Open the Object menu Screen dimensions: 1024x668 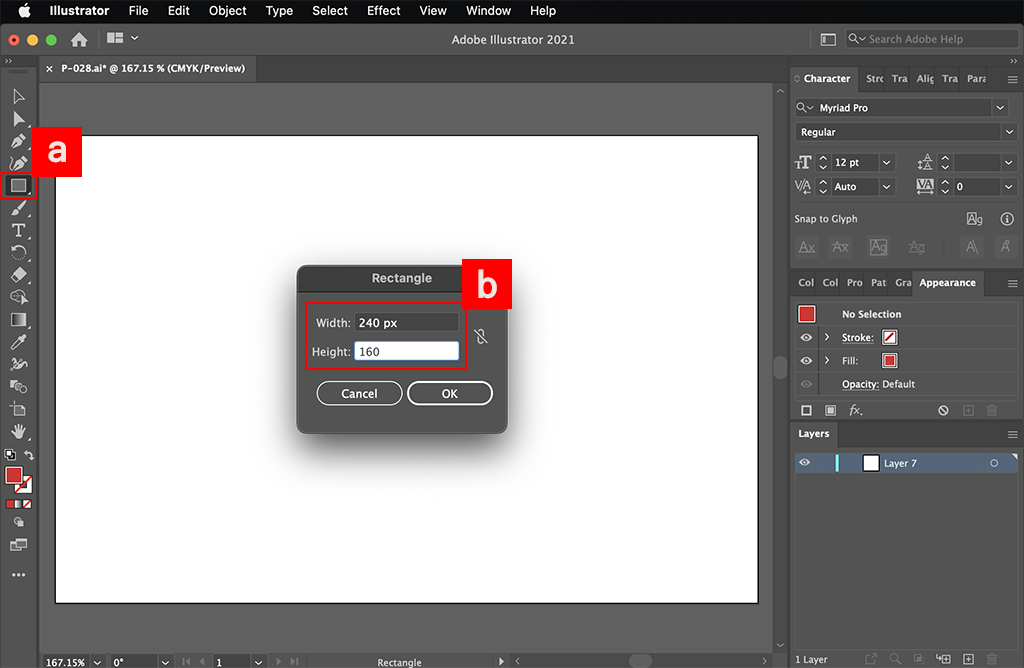point(227,10)
